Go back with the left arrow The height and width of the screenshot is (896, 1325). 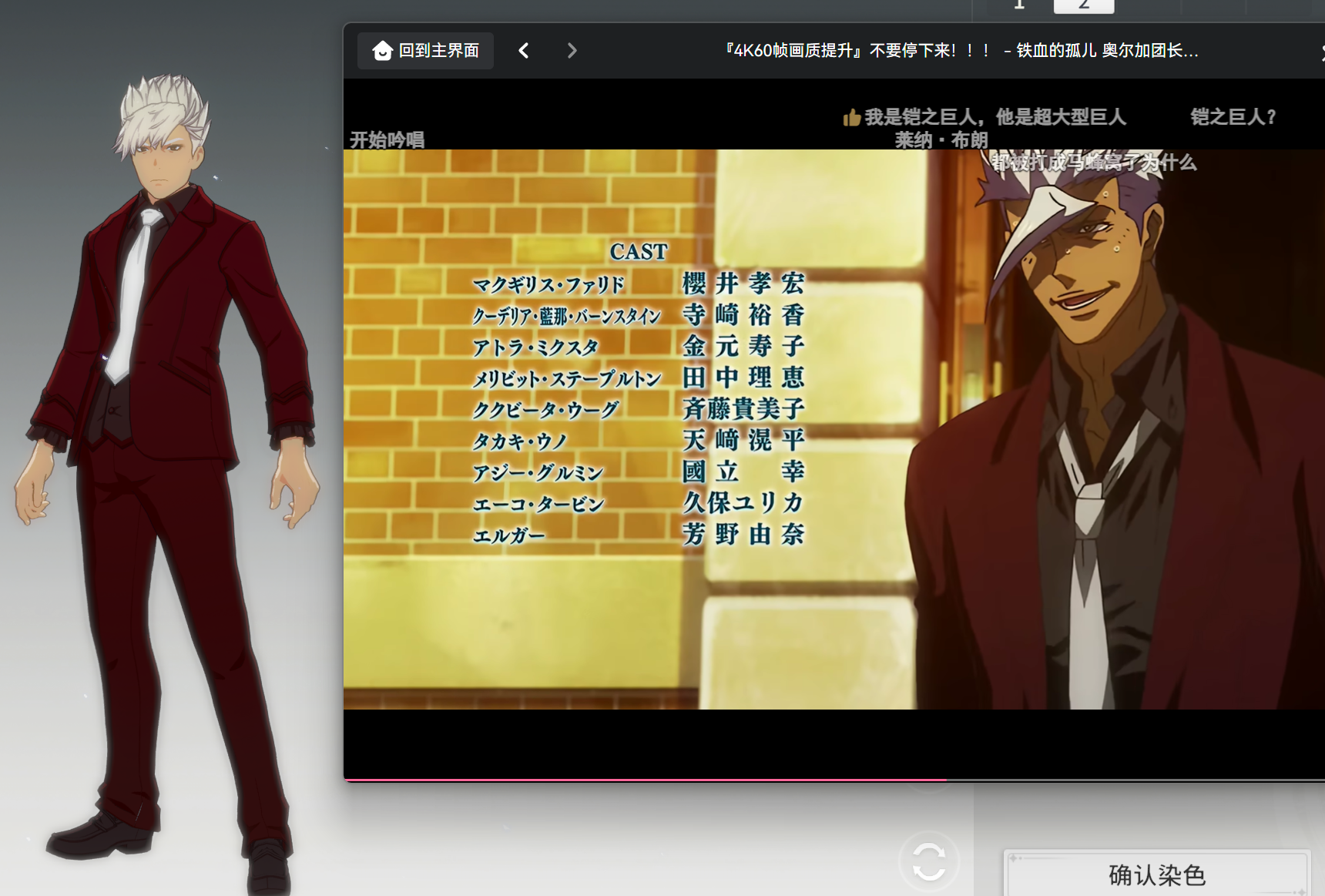point(524,51)
